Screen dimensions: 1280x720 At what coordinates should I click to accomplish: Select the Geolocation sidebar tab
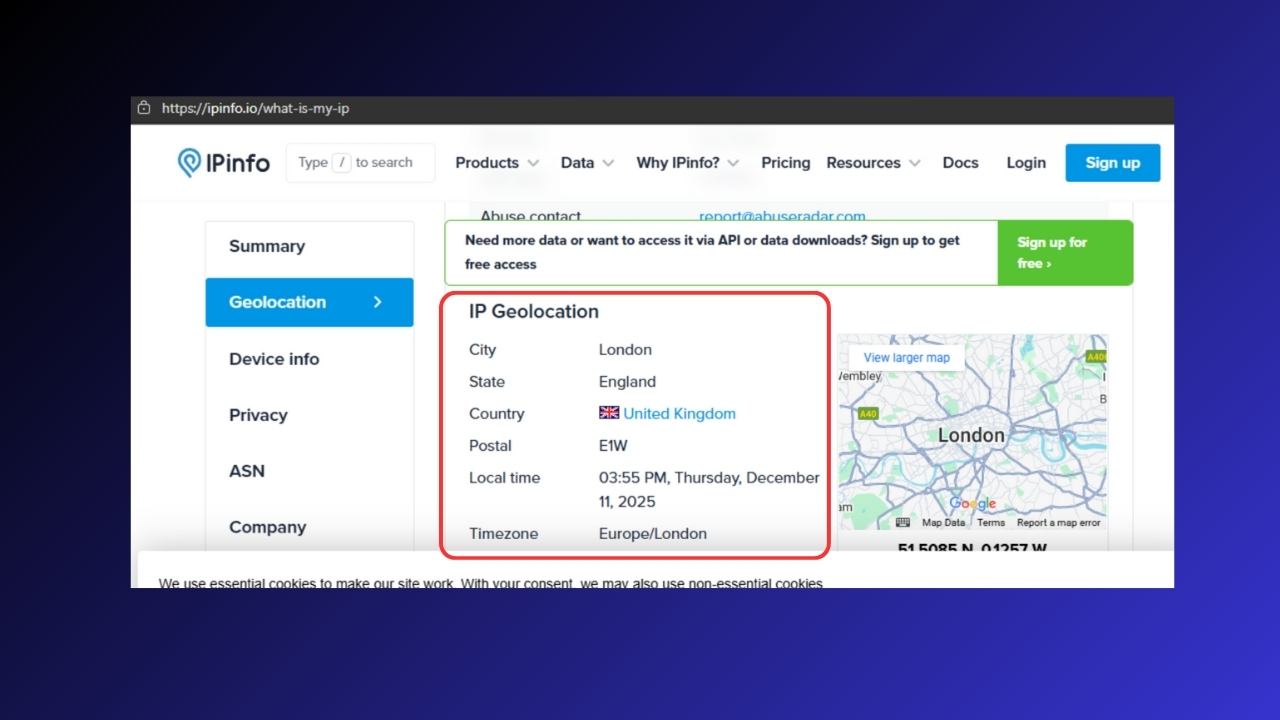(x=309, y=302)
